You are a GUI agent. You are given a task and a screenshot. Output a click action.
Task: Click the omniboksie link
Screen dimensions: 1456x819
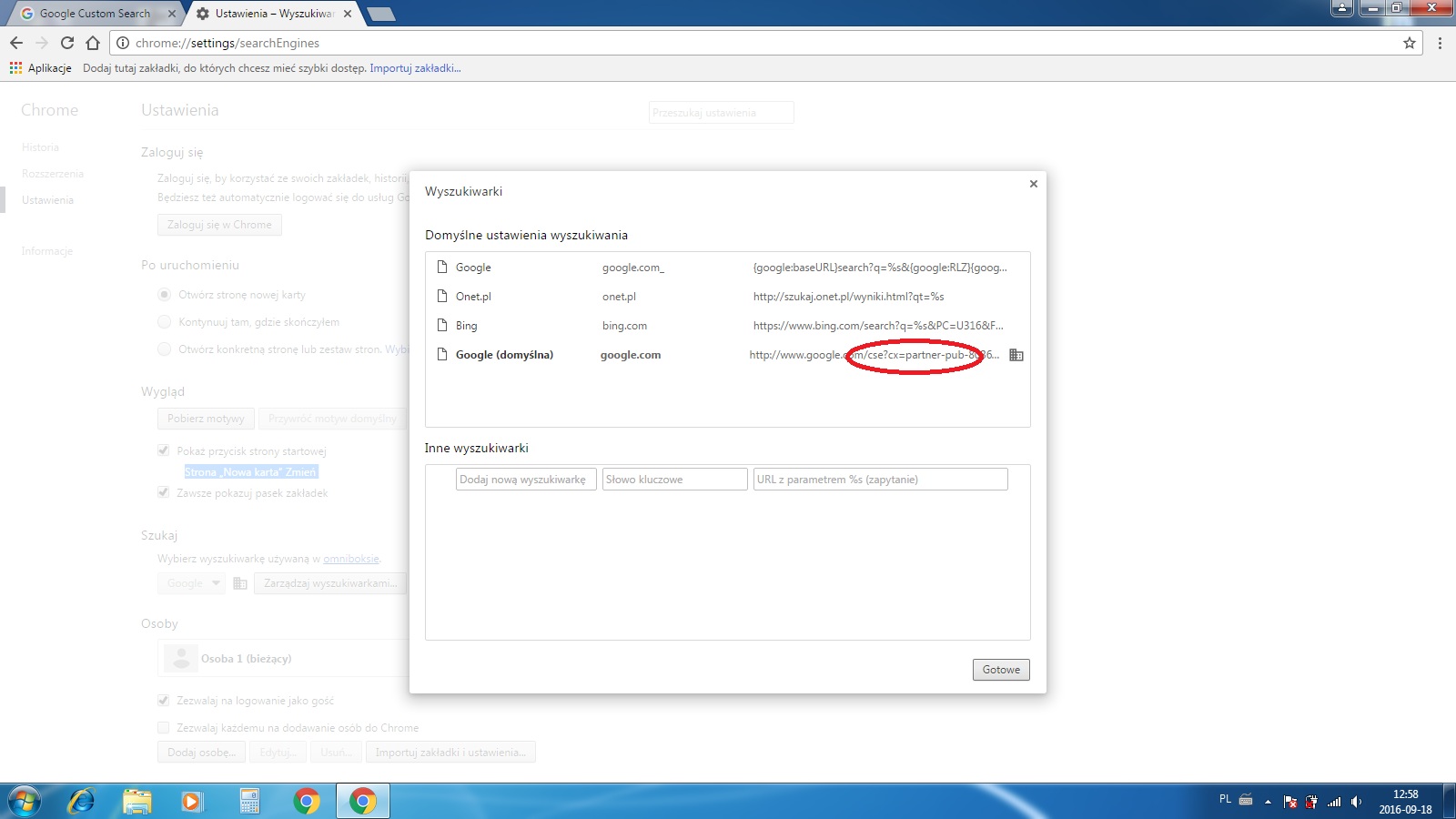(x=350, y=559)
